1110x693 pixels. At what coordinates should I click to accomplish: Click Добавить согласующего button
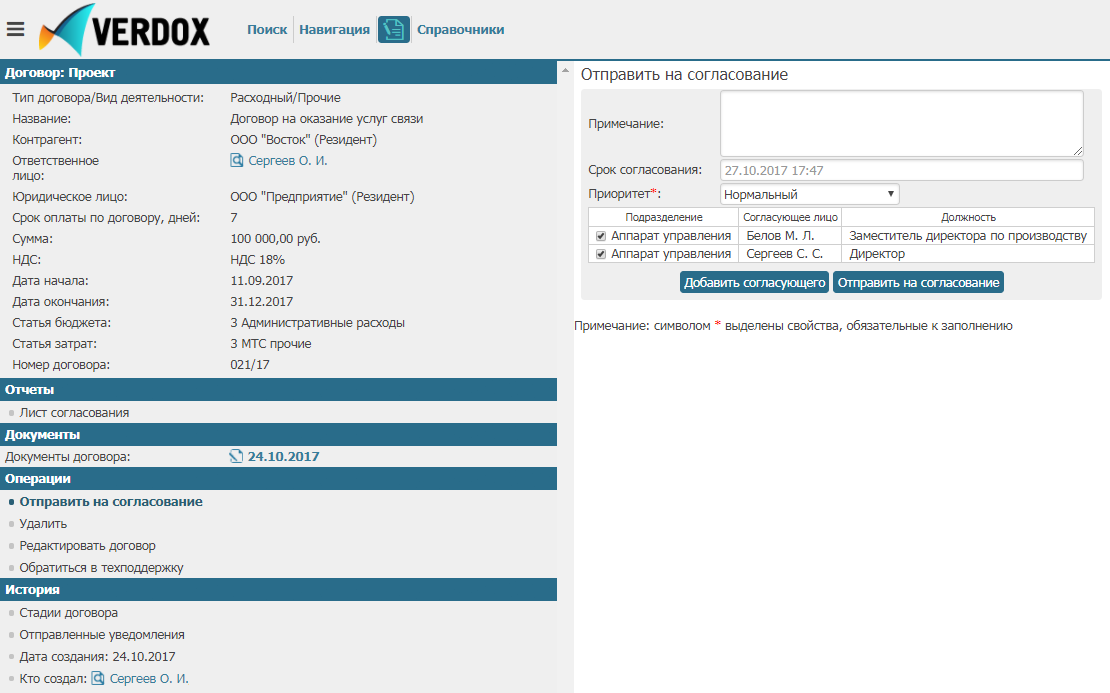(x=755, y=282)
